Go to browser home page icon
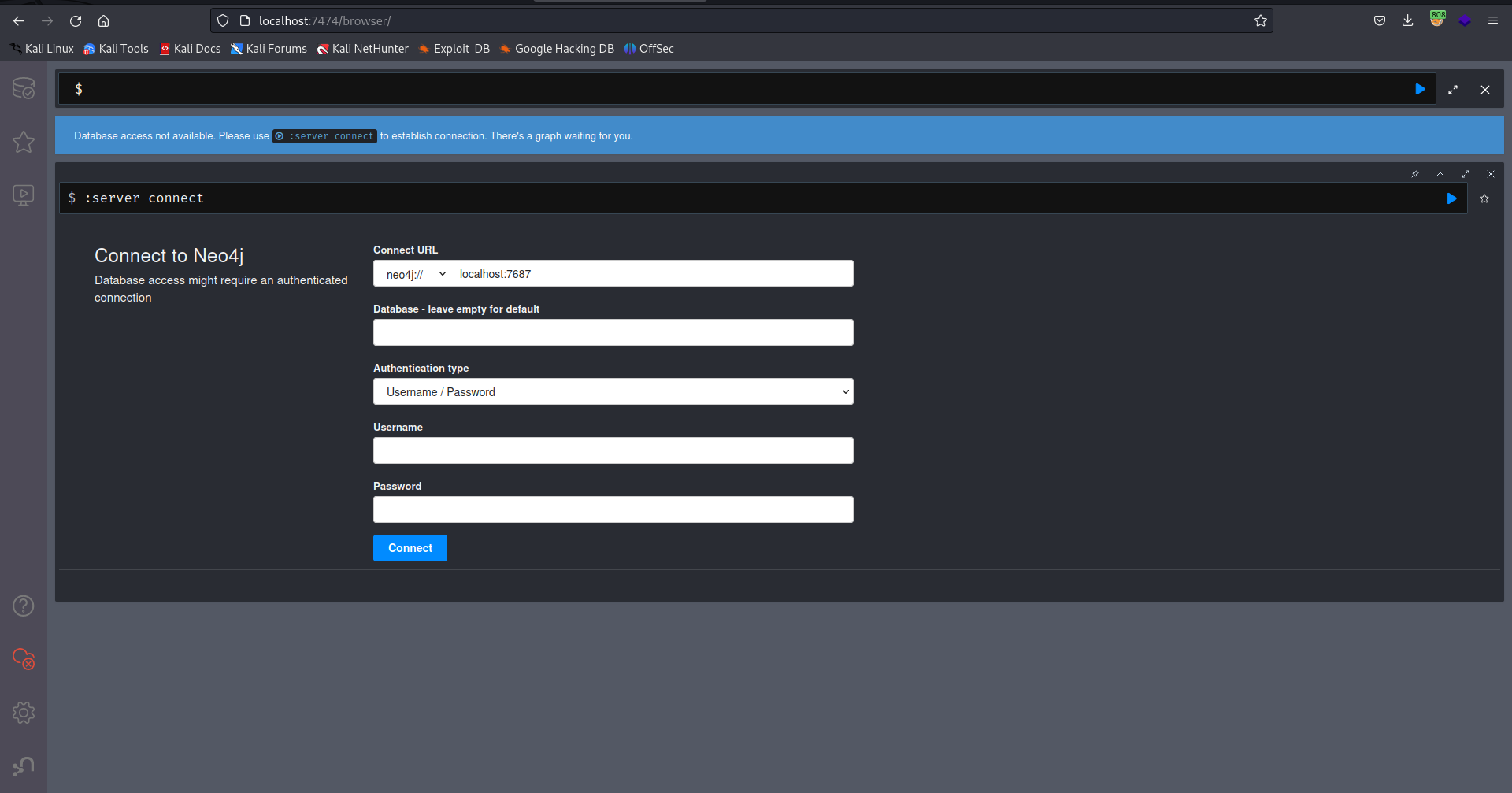 (103, 21)
